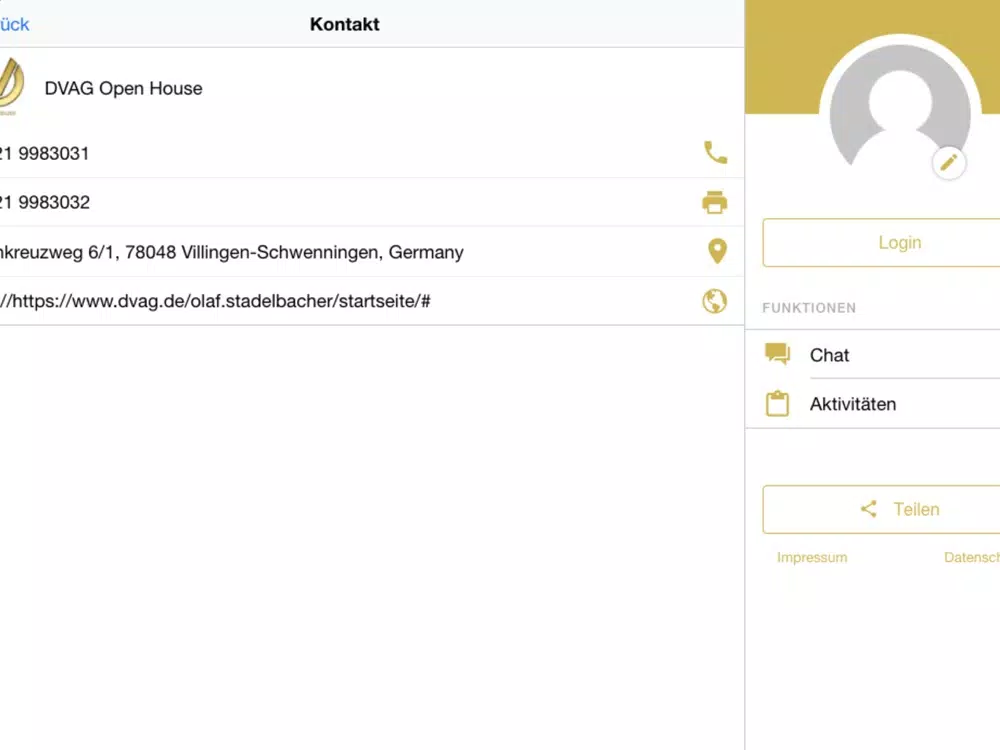1000x750 pixels.
Task: Tap the DVAG Open House logo
Action: pyautogui.click(x=11, y=87)
